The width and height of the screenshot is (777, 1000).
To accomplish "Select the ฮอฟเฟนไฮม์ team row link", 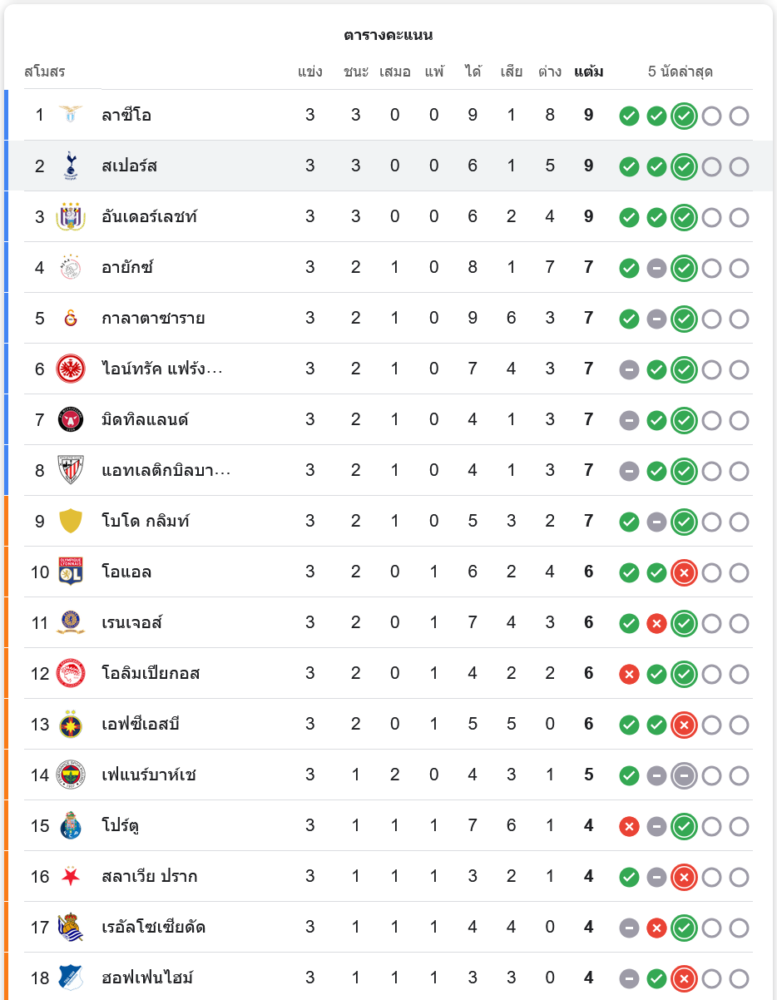I will tap(147, 978).
